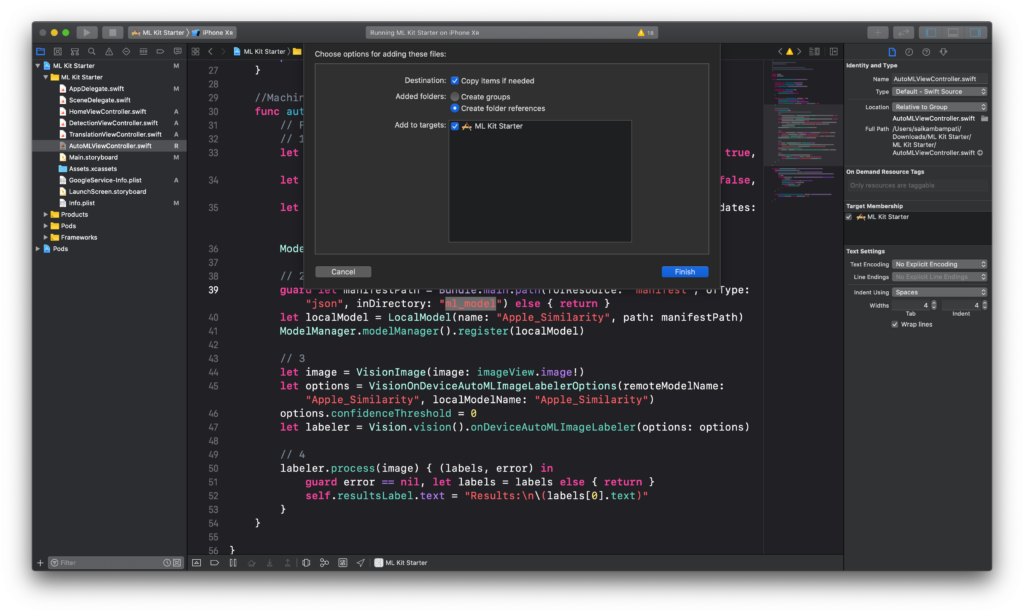
Task: Open the Project navigator folder icon
Action: [40, 52]
